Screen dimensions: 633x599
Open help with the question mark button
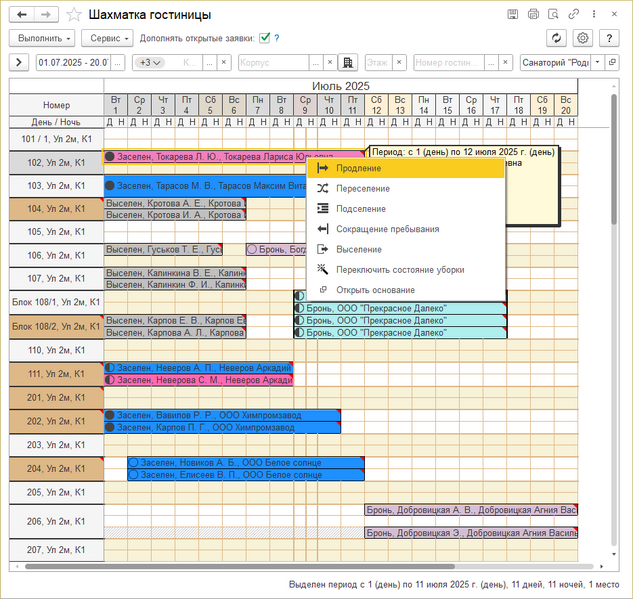[609, 38]
